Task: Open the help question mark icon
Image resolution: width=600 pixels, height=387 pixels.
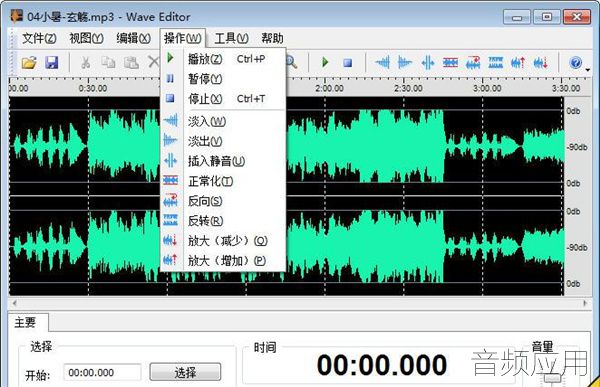Action: tap(576, 62)
